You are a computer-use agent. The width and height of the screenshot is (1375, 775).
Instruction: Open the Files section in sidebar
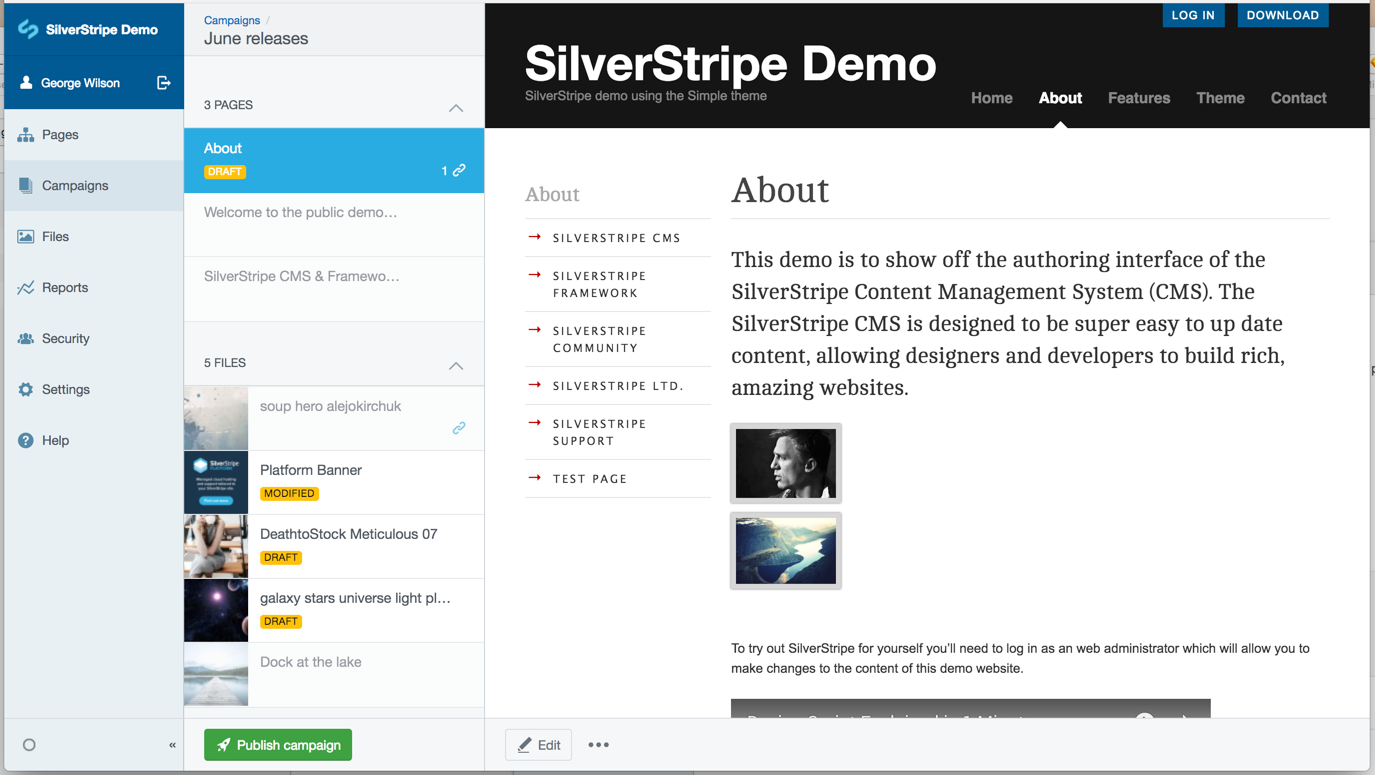click(x=55, y=237)
